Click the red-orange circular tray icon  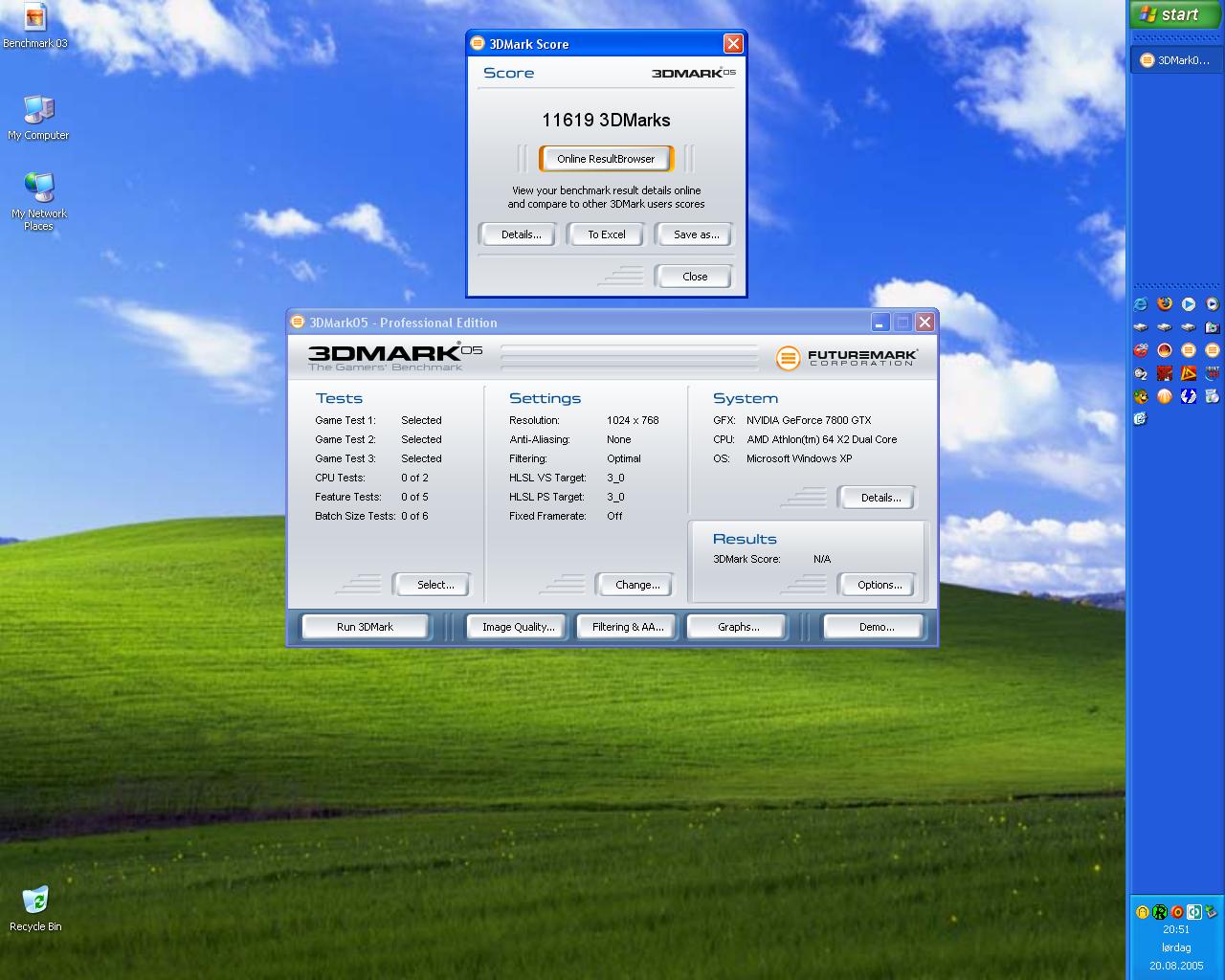pyautogui.click(x=1177, y=912)
